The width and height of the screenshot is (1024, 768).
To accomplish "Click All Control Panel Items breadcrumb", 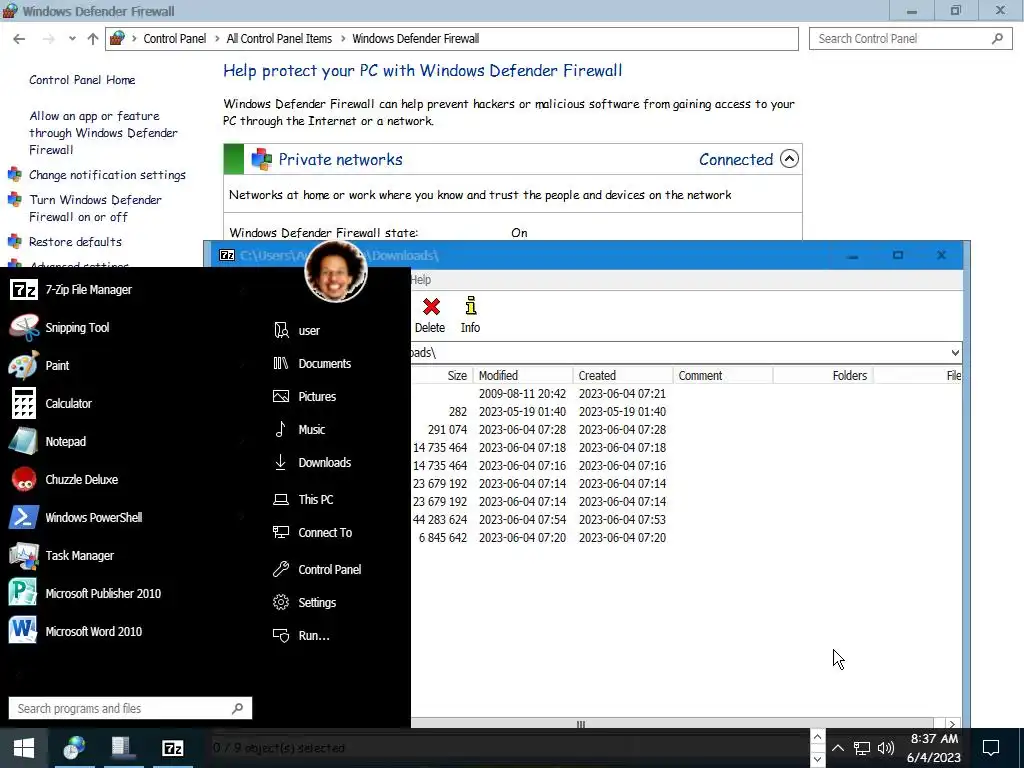I will (279, 39).
